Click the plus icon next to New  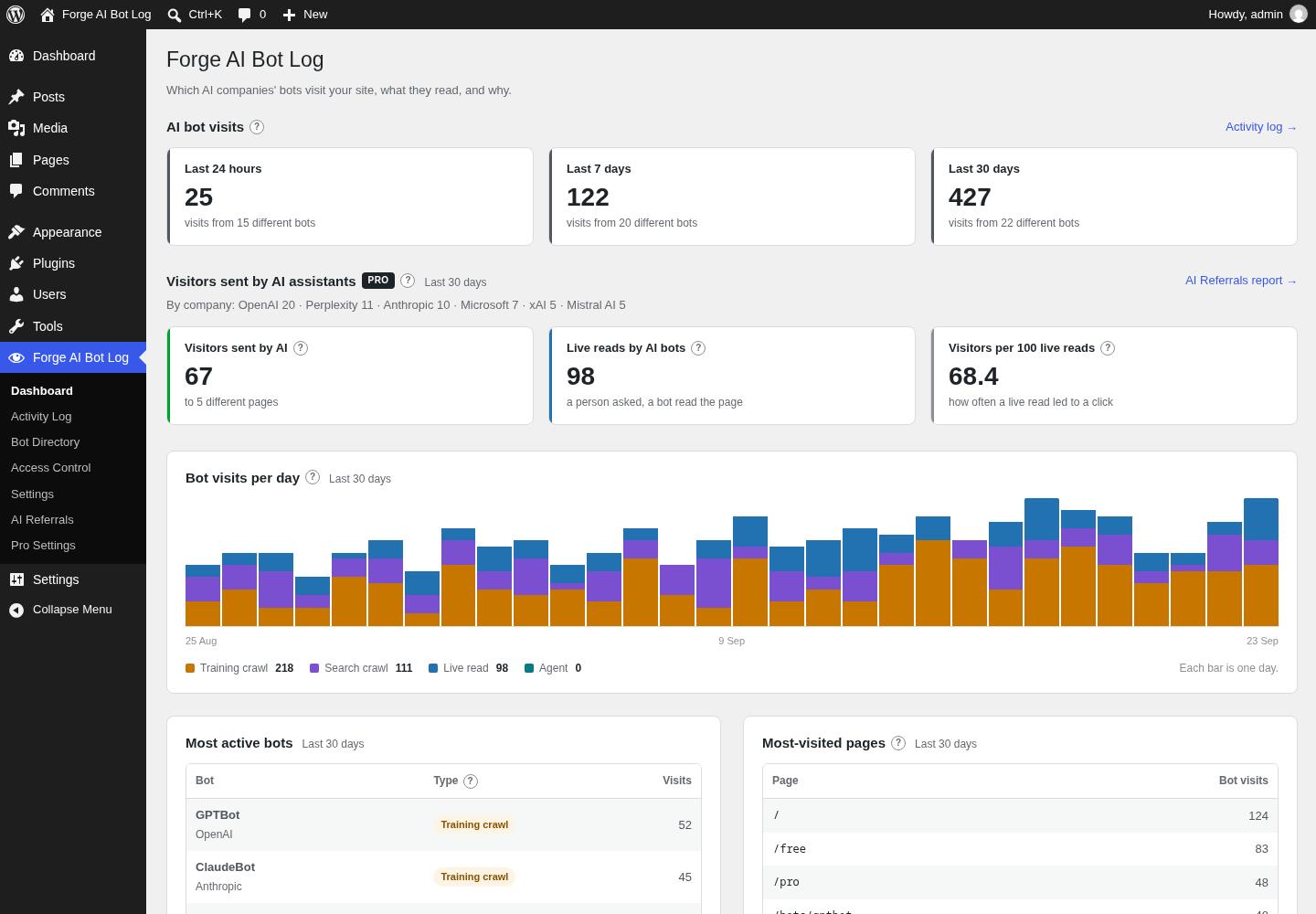point(289,15)
